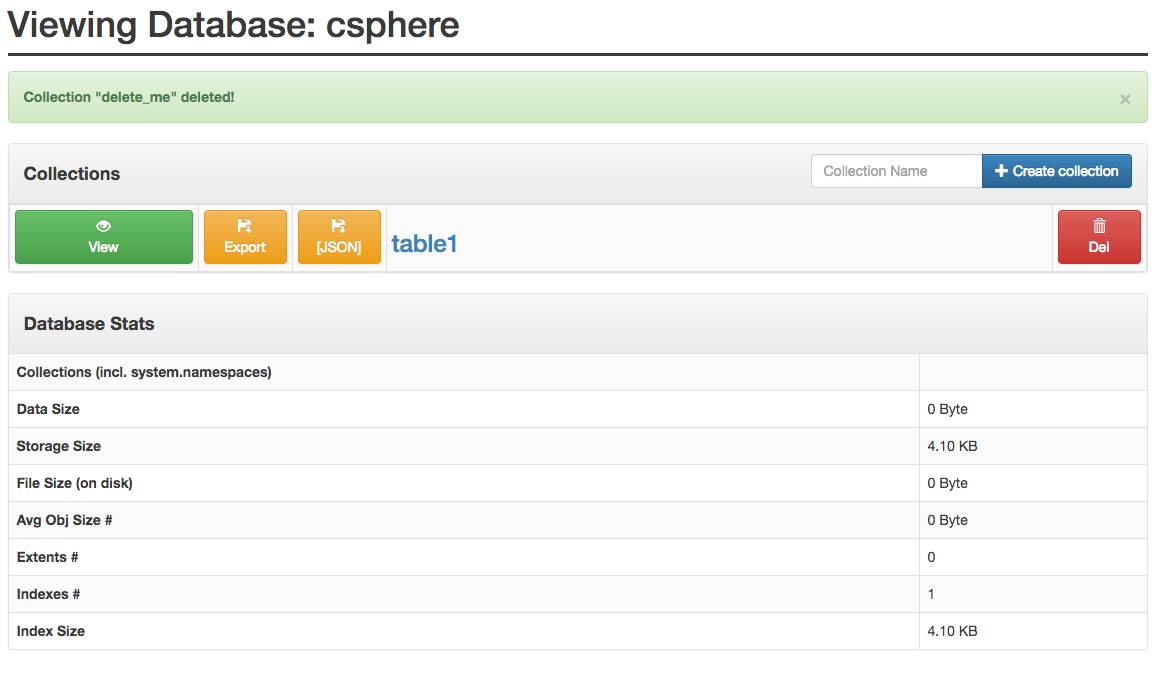Click the Avg Obj Size # label
The width and height of the screenshot is (1162, 692).
point(65,520)
